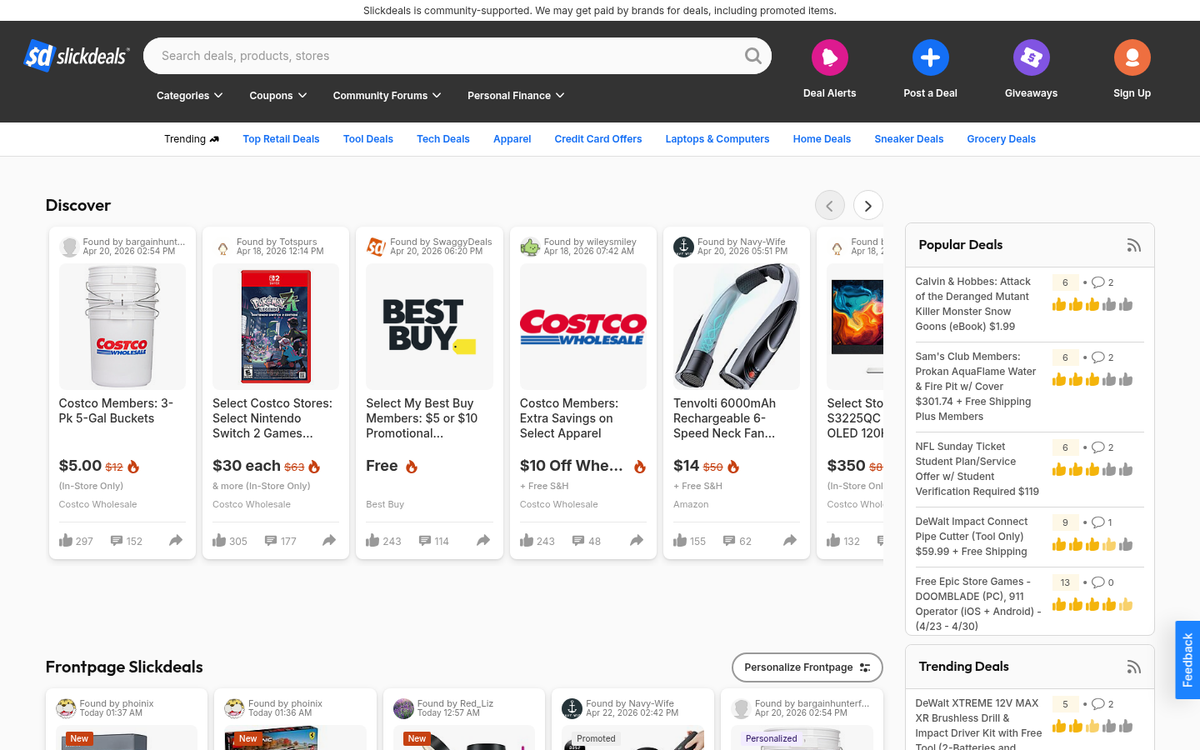
Task: Expand the Categories dropdown
Action: pos(189,95)
